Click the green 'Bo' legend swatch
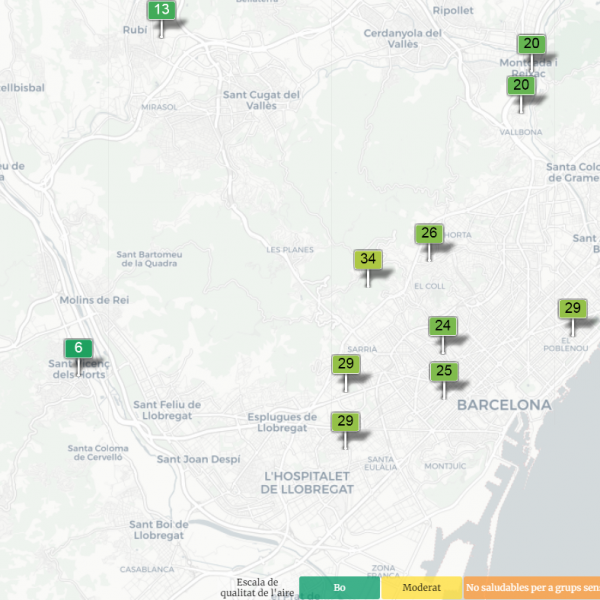This screenshot has height=600, width=600. click(x=339, y=588)
